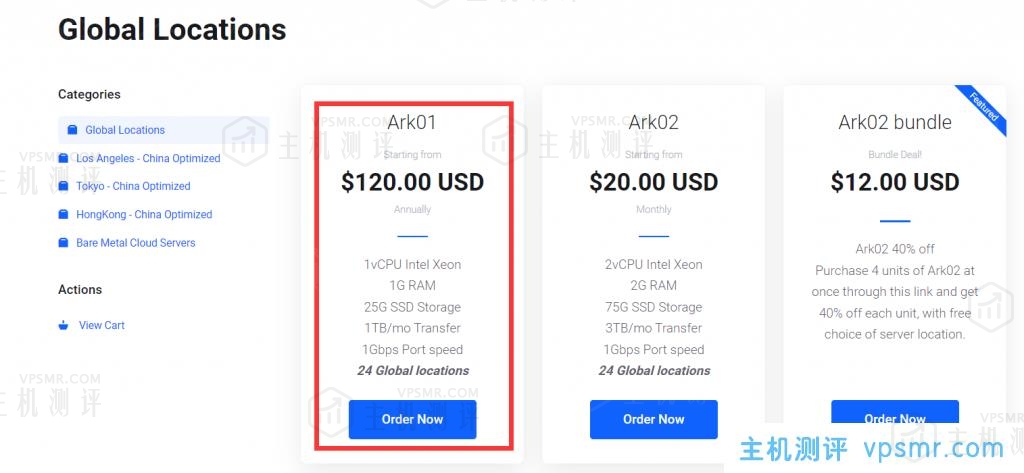This screenshot has width=1024, height=473.
Task: Click the Bare Metal Cloud Servers icon
Action: pyautogui.click(x=63, y=242)
